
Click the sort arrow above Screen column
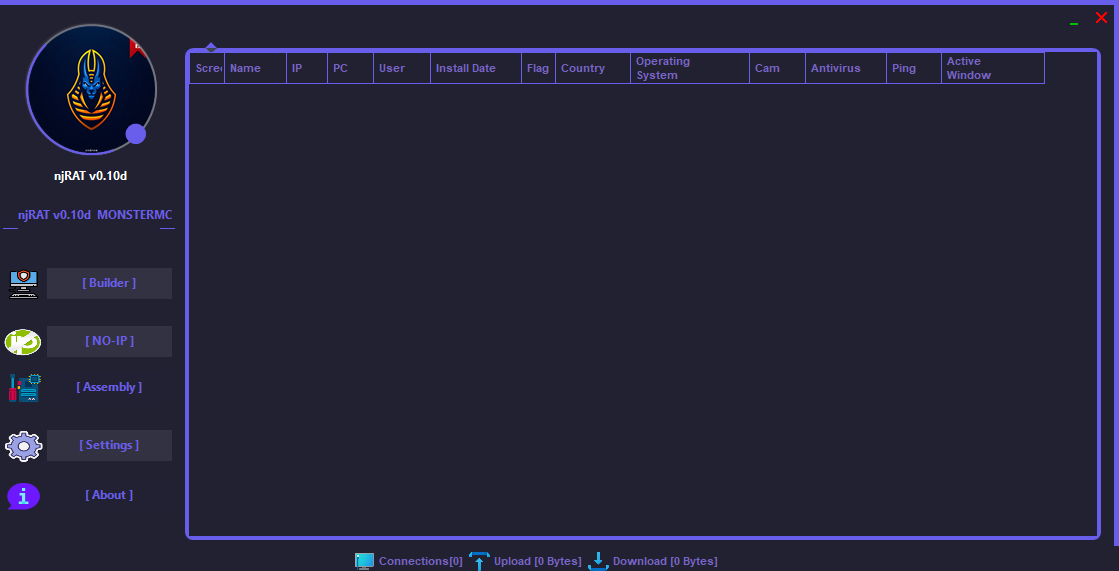point(211,47)
